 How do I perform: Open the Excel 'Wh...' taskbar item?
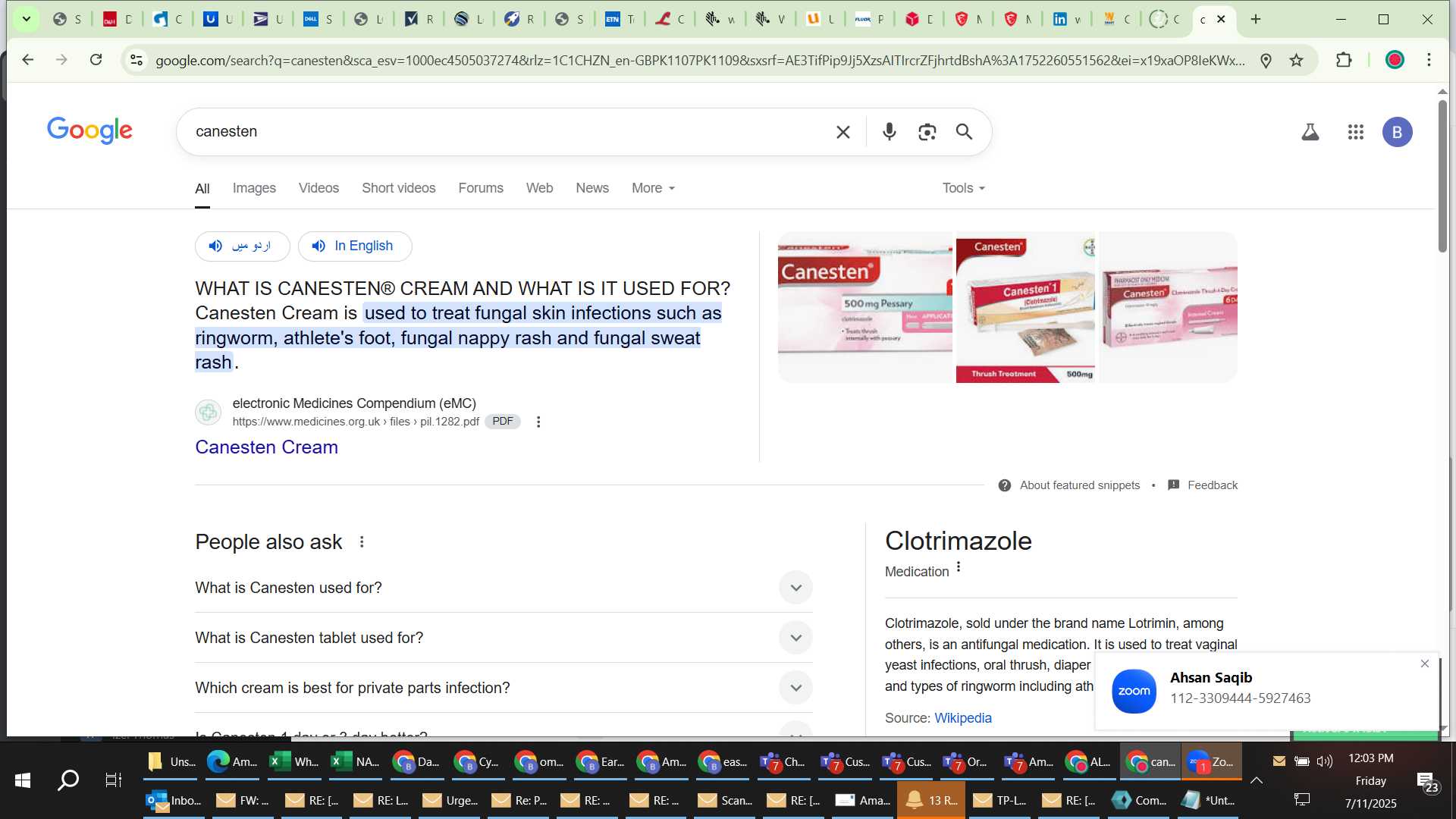(x=295, y=761)
